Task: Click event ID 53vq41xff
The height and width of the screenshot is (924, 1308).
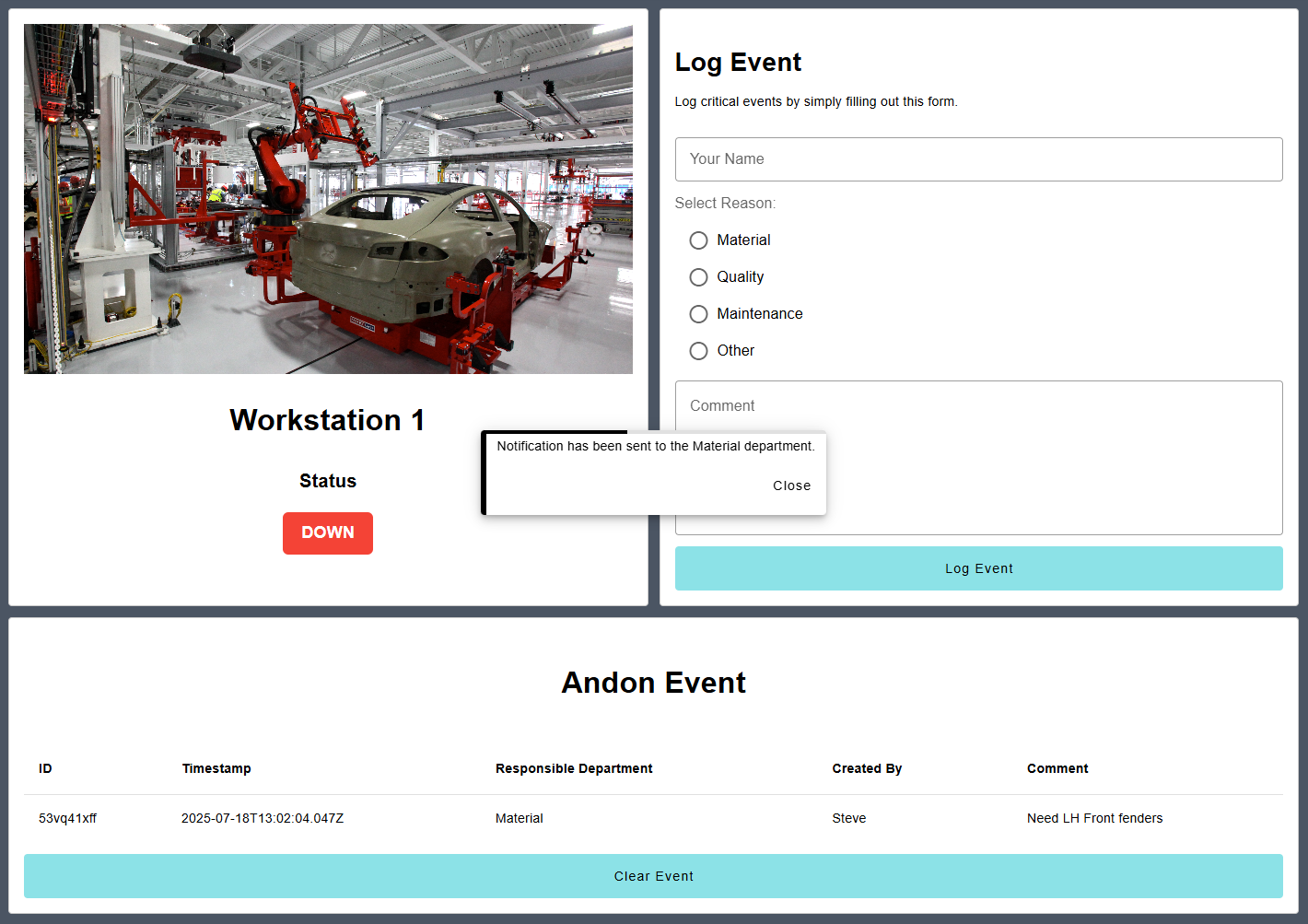Action: pyautogui.click(x=67, y=818)
